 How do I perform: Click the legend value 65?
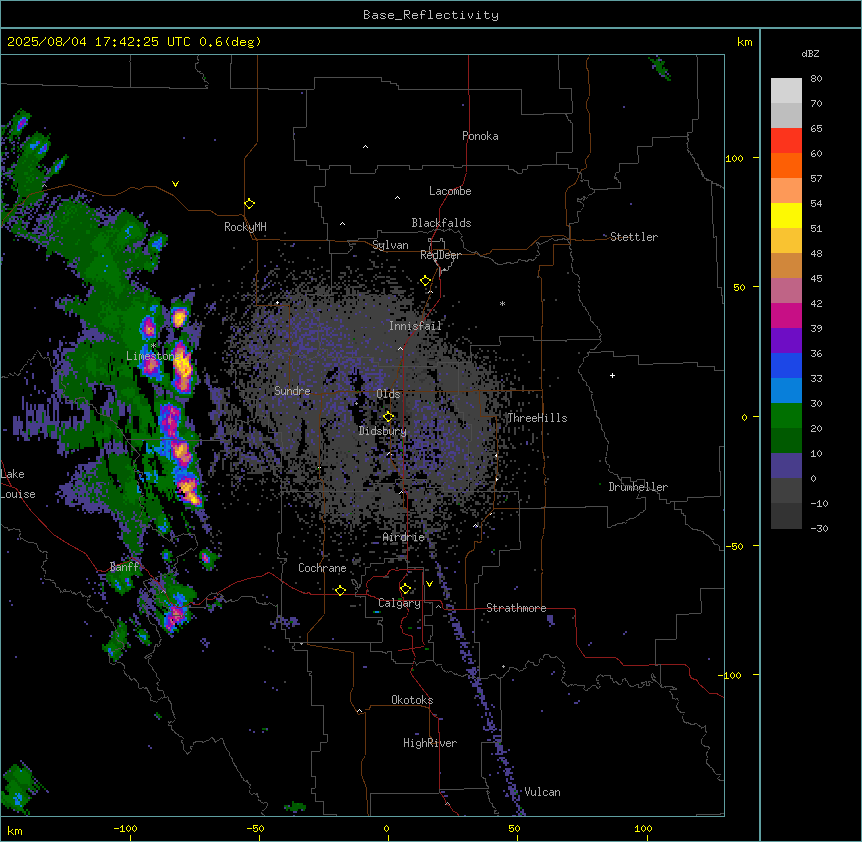tap(816, 128)
